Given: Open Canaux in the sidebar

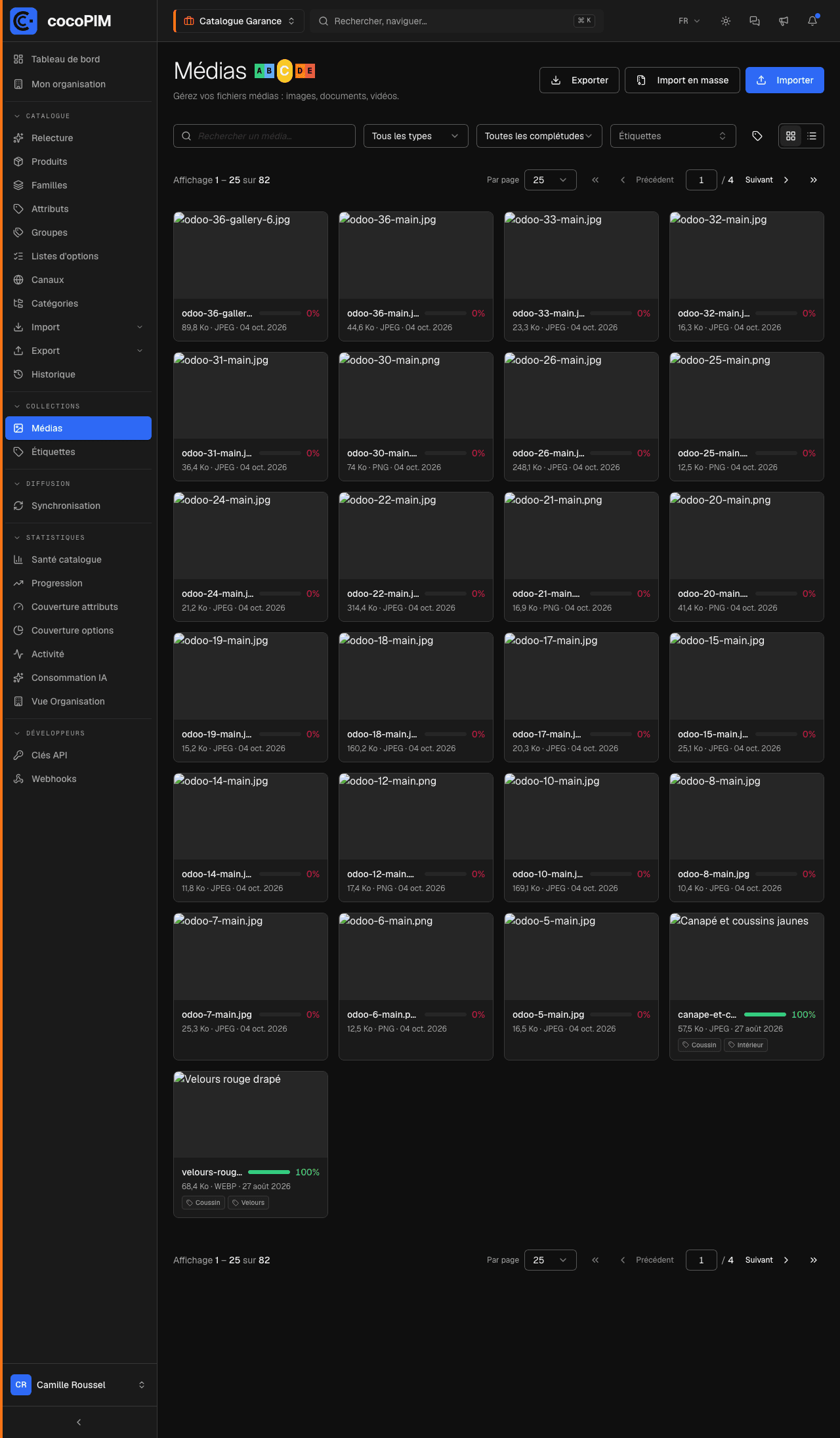Looking at the screenshot, I should point(78,280).
